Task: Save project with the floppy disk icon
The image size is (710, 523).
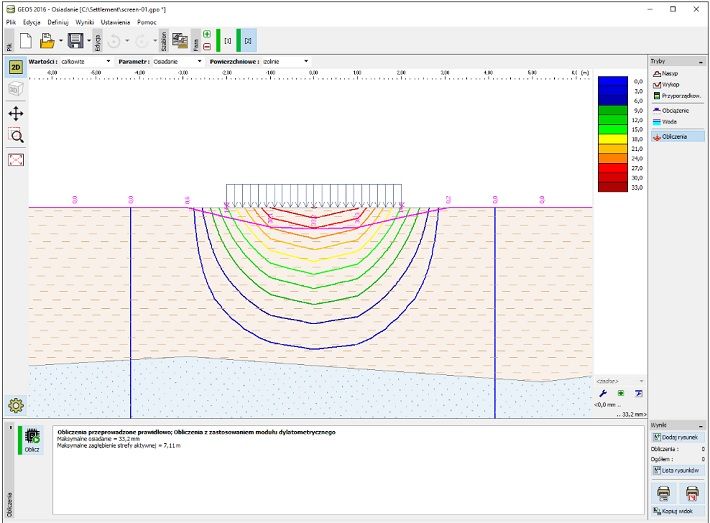Action: click(x=76, y=41)
